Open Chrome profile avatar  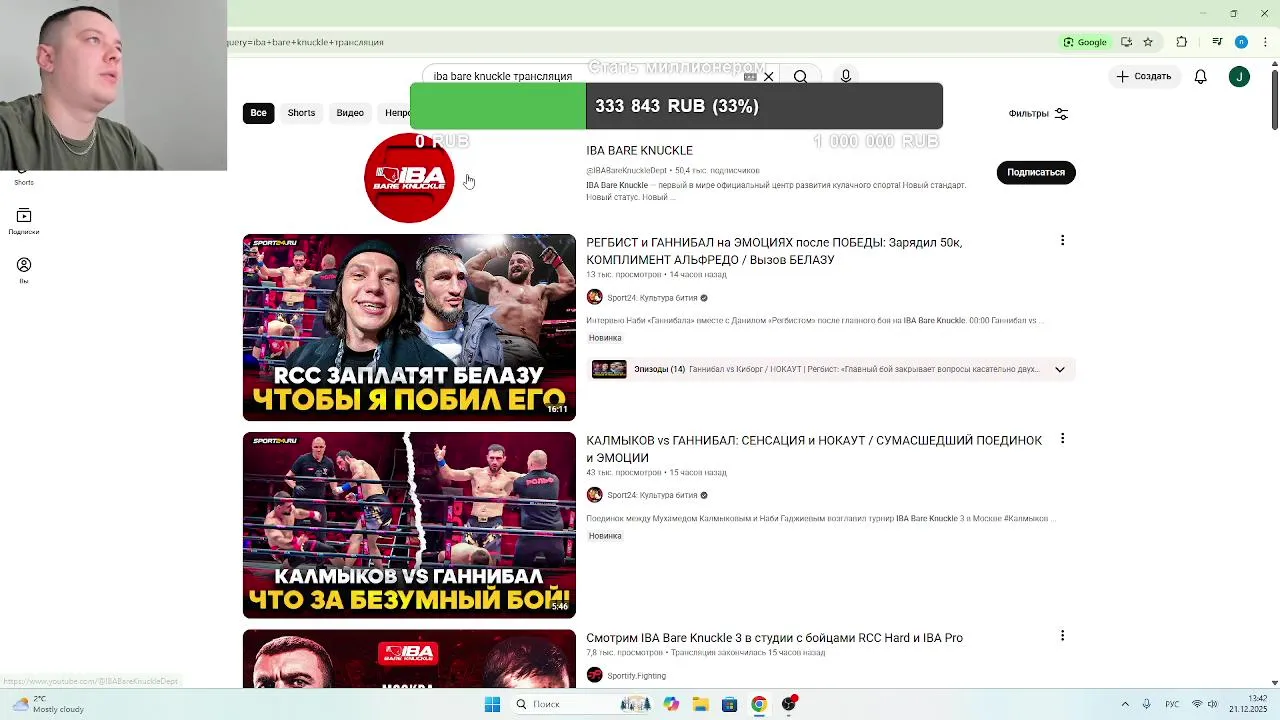click(1241, 42)
